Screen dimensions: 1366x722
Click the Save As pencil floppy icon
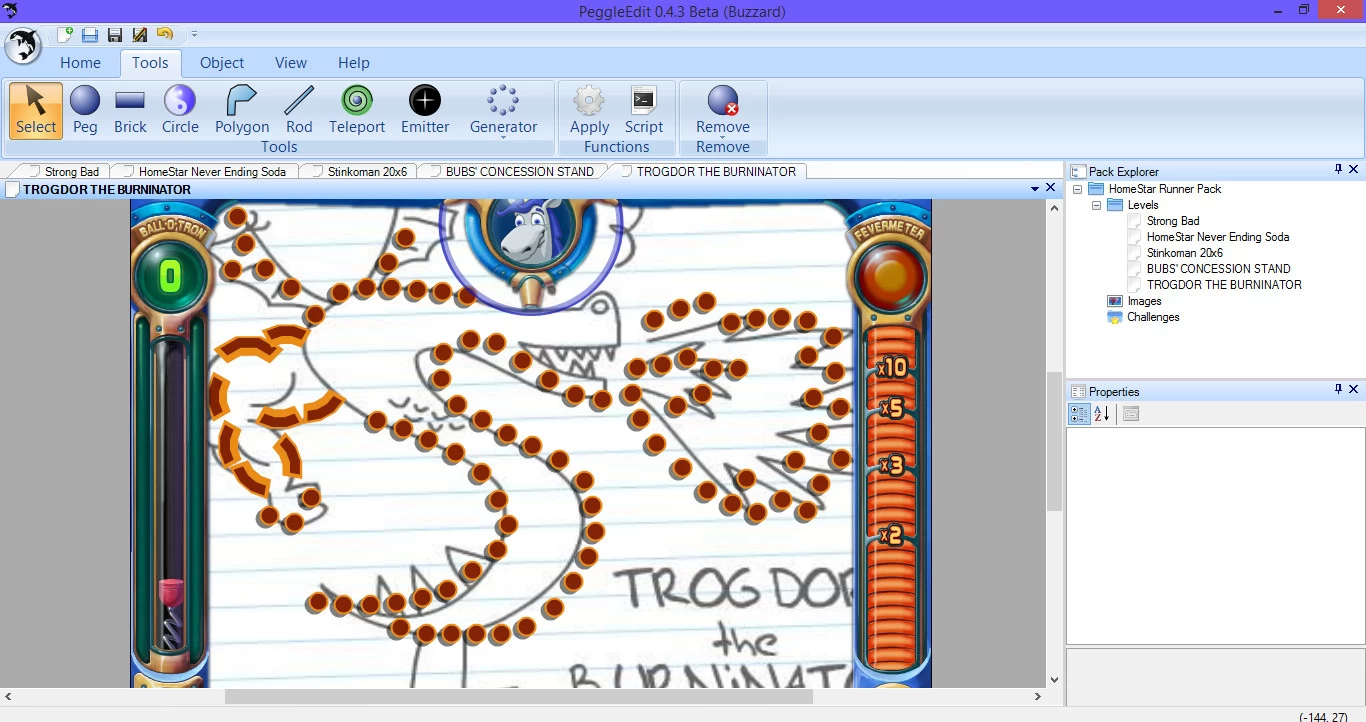click(x=140, y=35)
